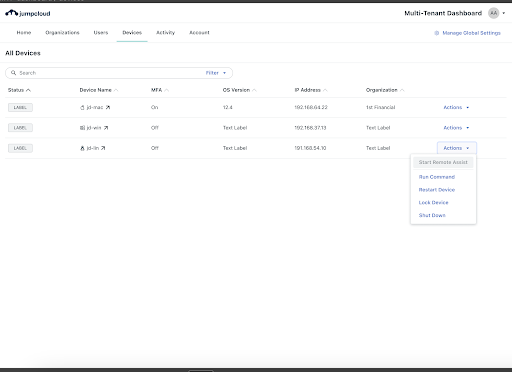Sort by Status column

[x=19, y=90]
